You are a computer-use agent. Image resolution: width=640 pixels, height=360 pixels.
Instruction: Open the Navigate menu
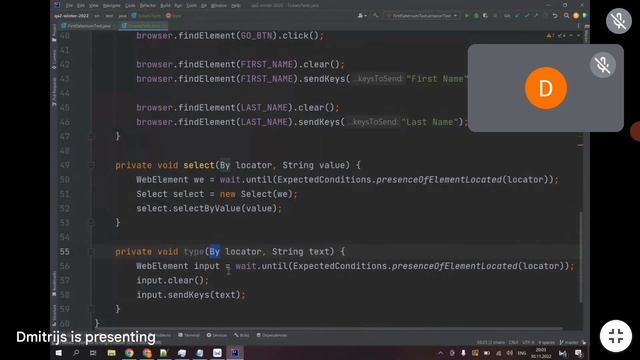click(x=111, y=6)
